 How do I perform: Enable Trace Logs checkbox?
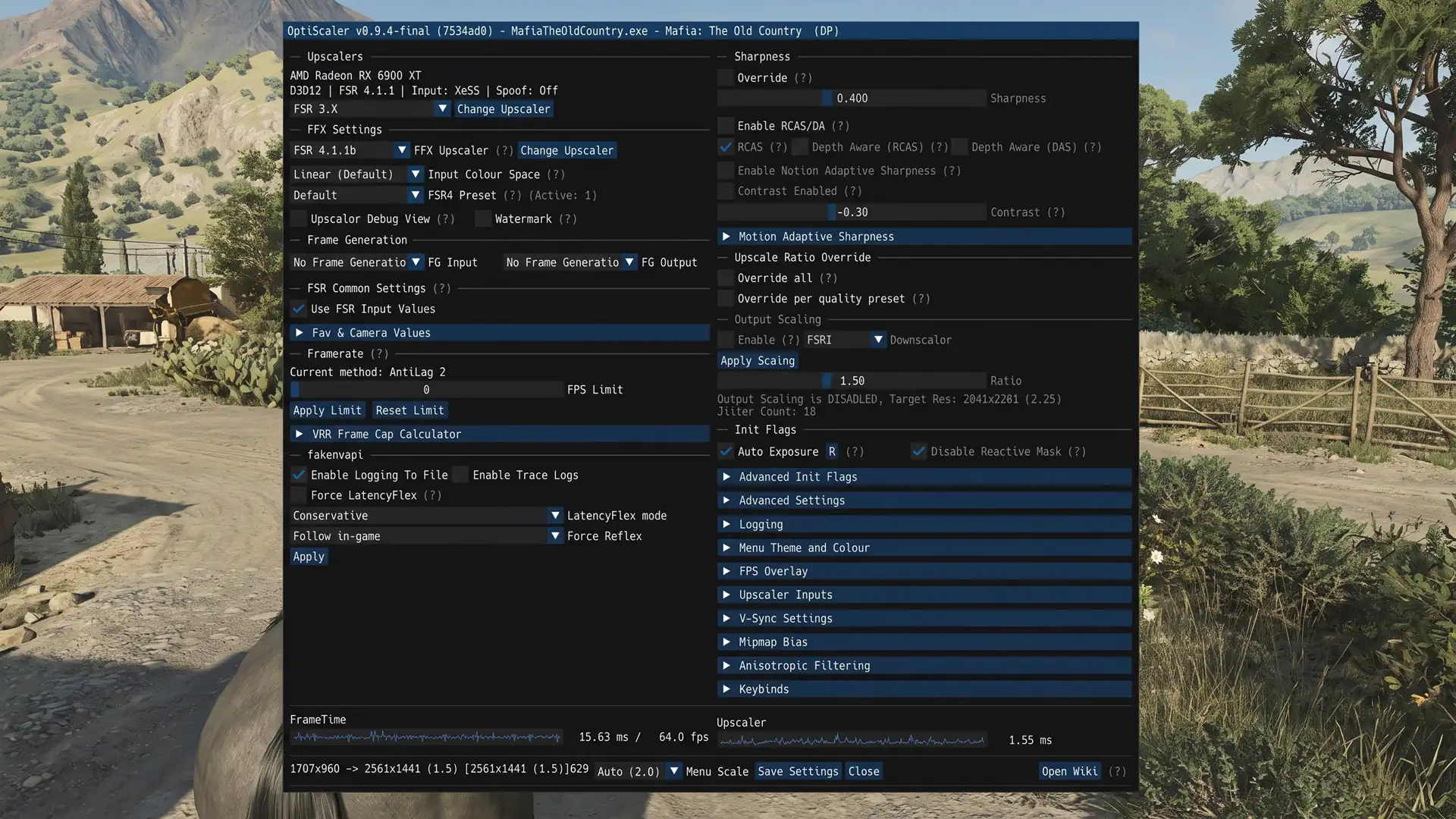point(460,475)
